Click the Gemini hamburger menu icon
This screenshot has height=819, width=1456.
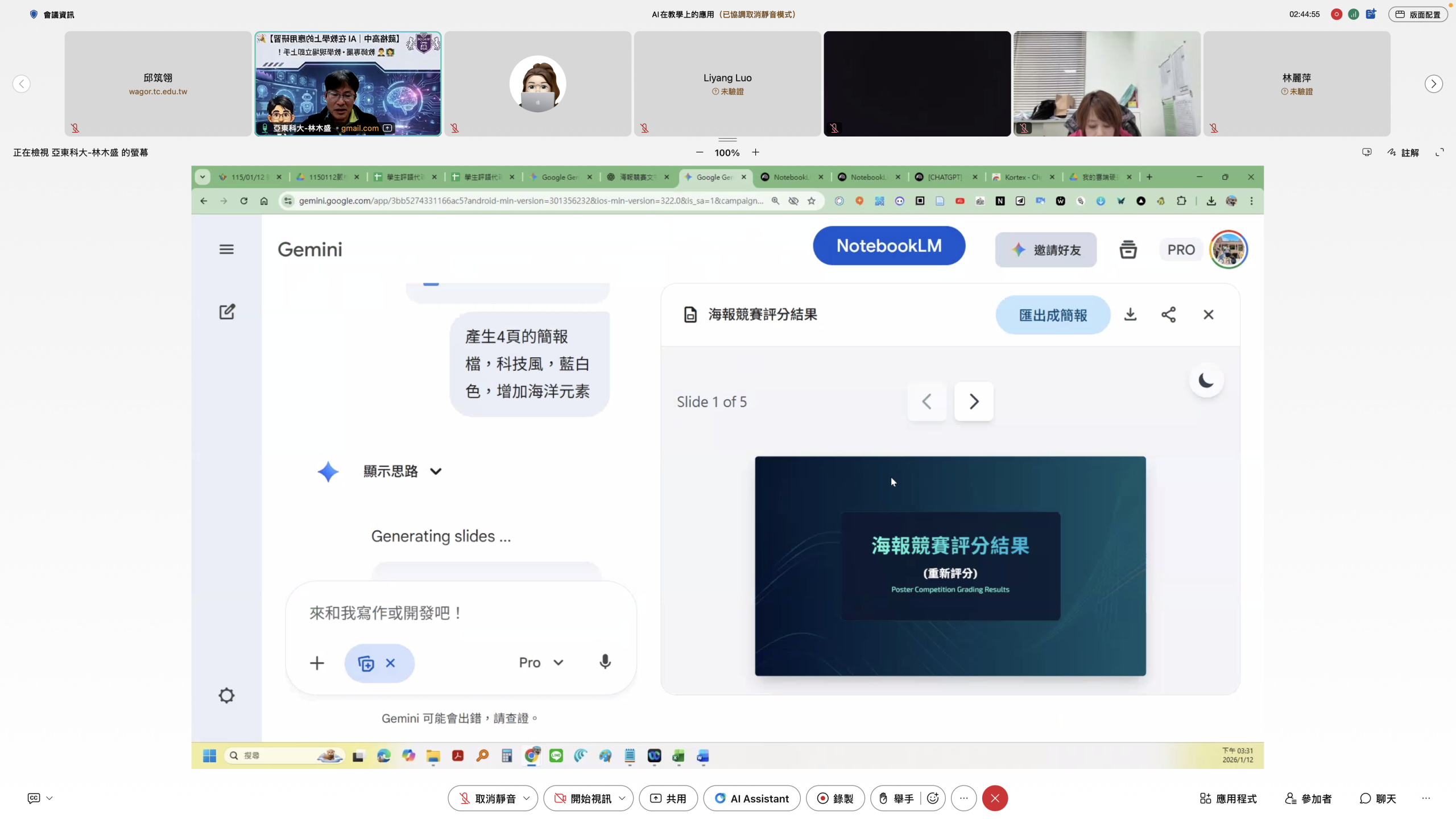point(226,249)
